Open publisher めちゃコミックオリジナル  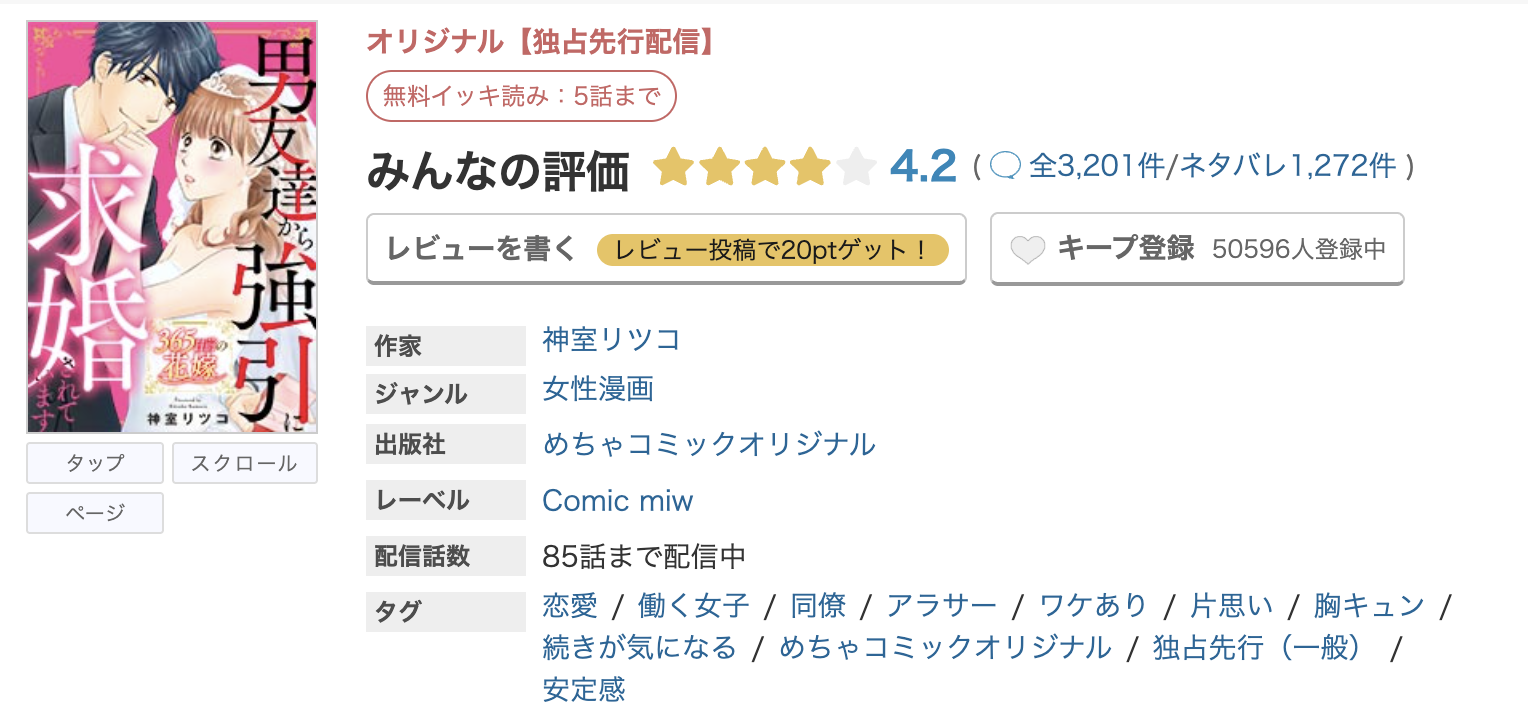(709, 444)
